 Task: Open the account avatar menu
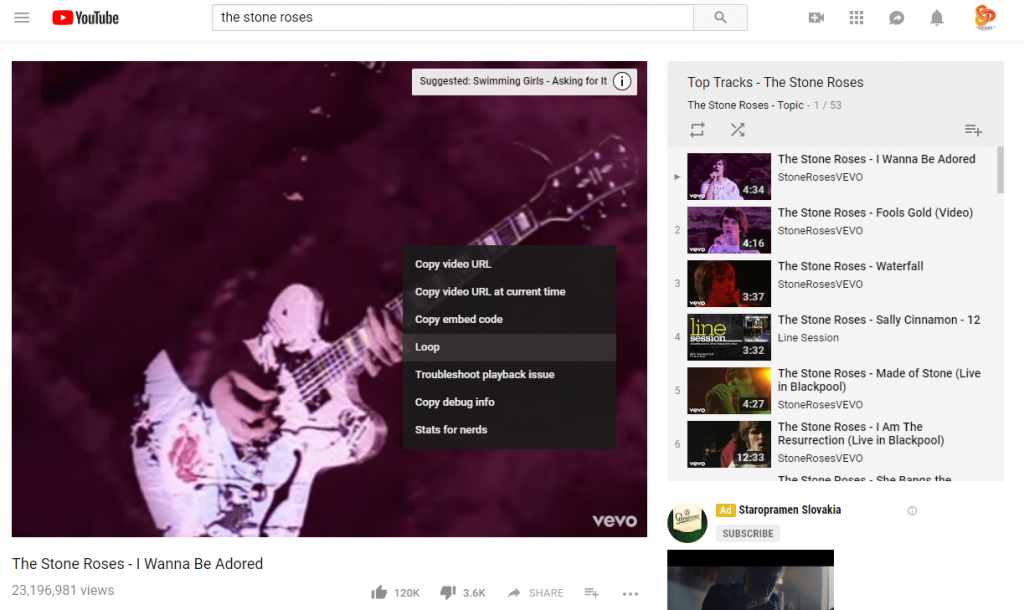tap(985, 17)
